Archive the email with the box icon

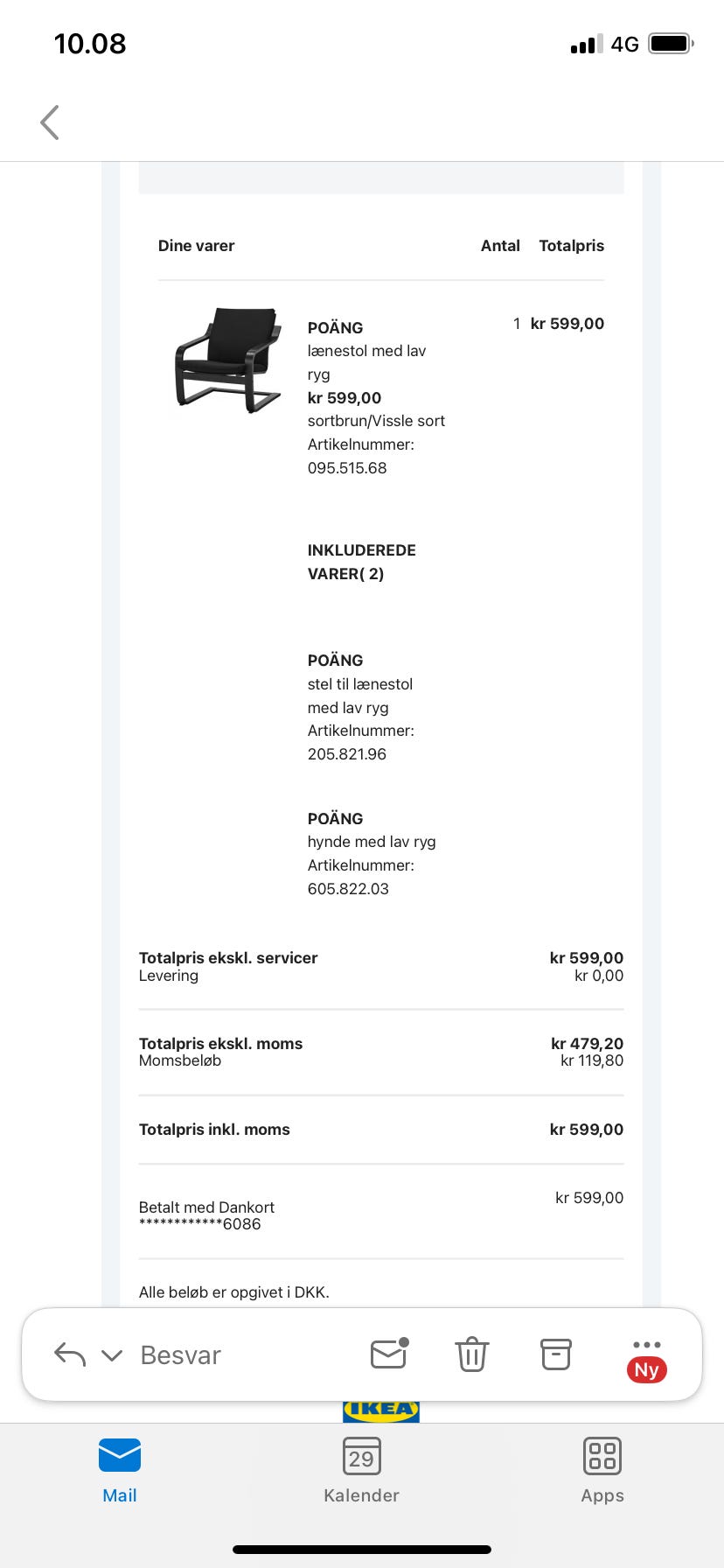(555, 1354)
